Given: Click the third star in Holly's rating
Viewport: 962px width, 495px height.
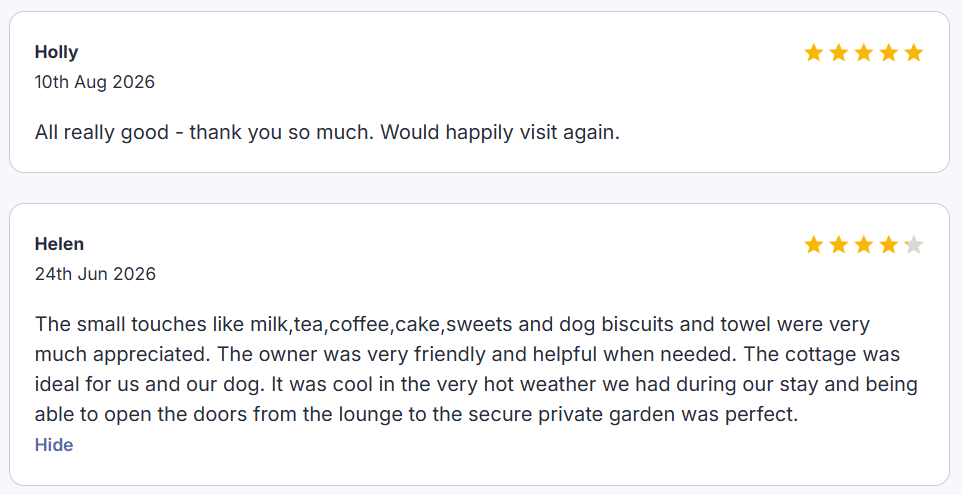Looking at the screenshot, I should [864, 53].
